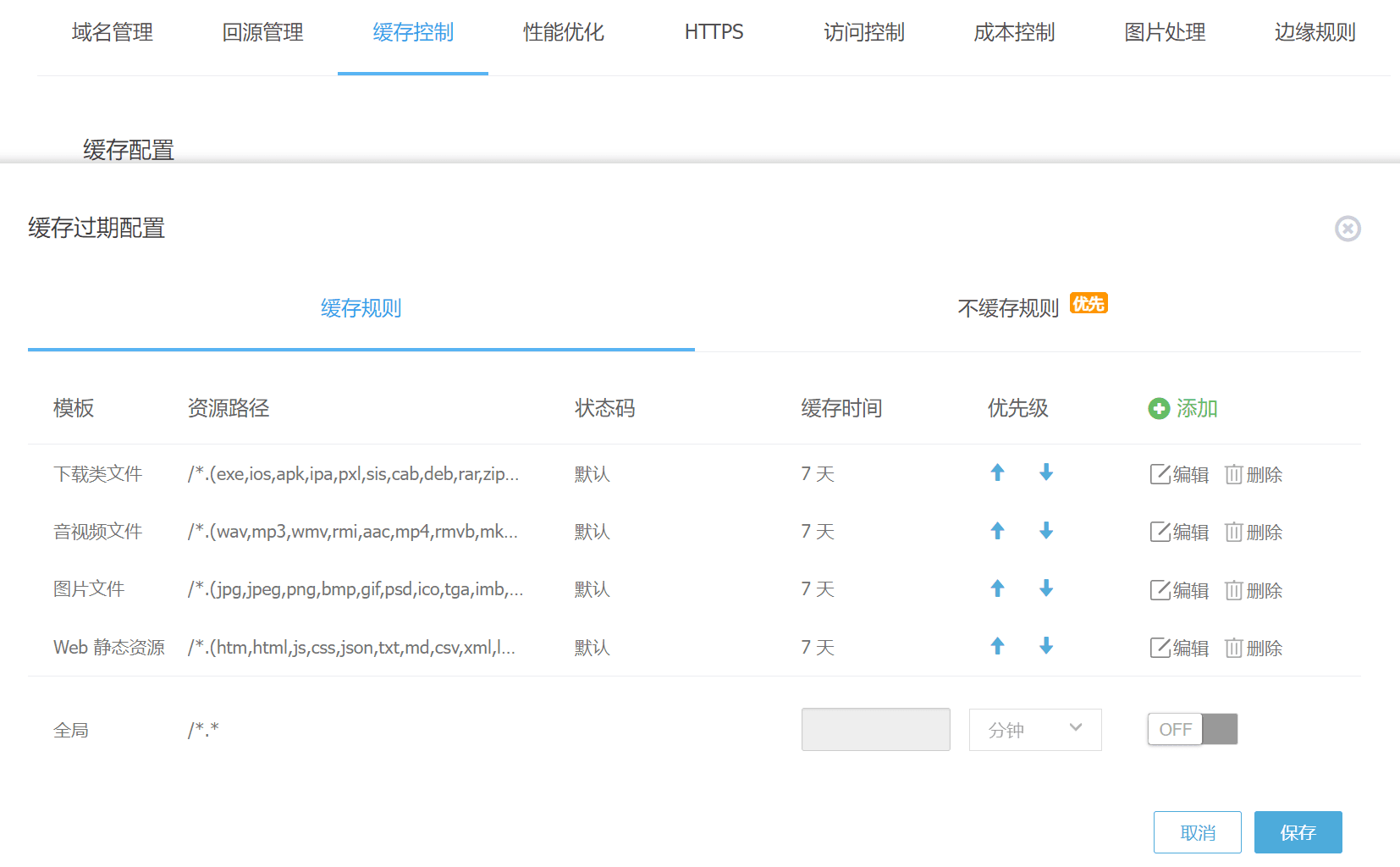1400x867 pixels.
Task: Edit the 音视频文件 cache rule
Action: 1179,532
